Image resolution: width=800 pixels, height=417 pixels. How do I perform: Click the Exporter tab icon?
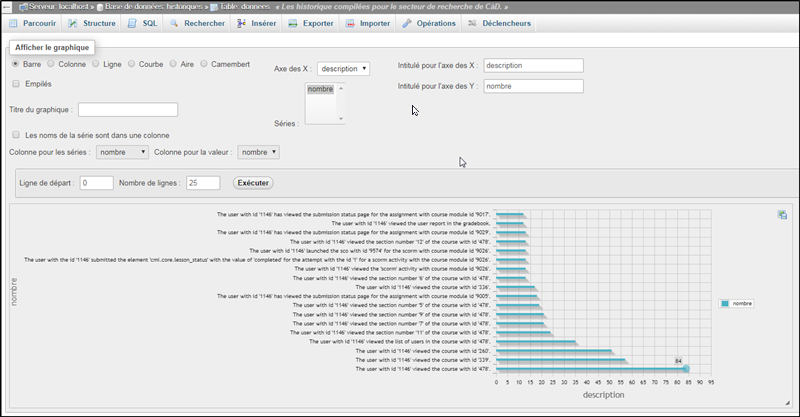[293, 22]
